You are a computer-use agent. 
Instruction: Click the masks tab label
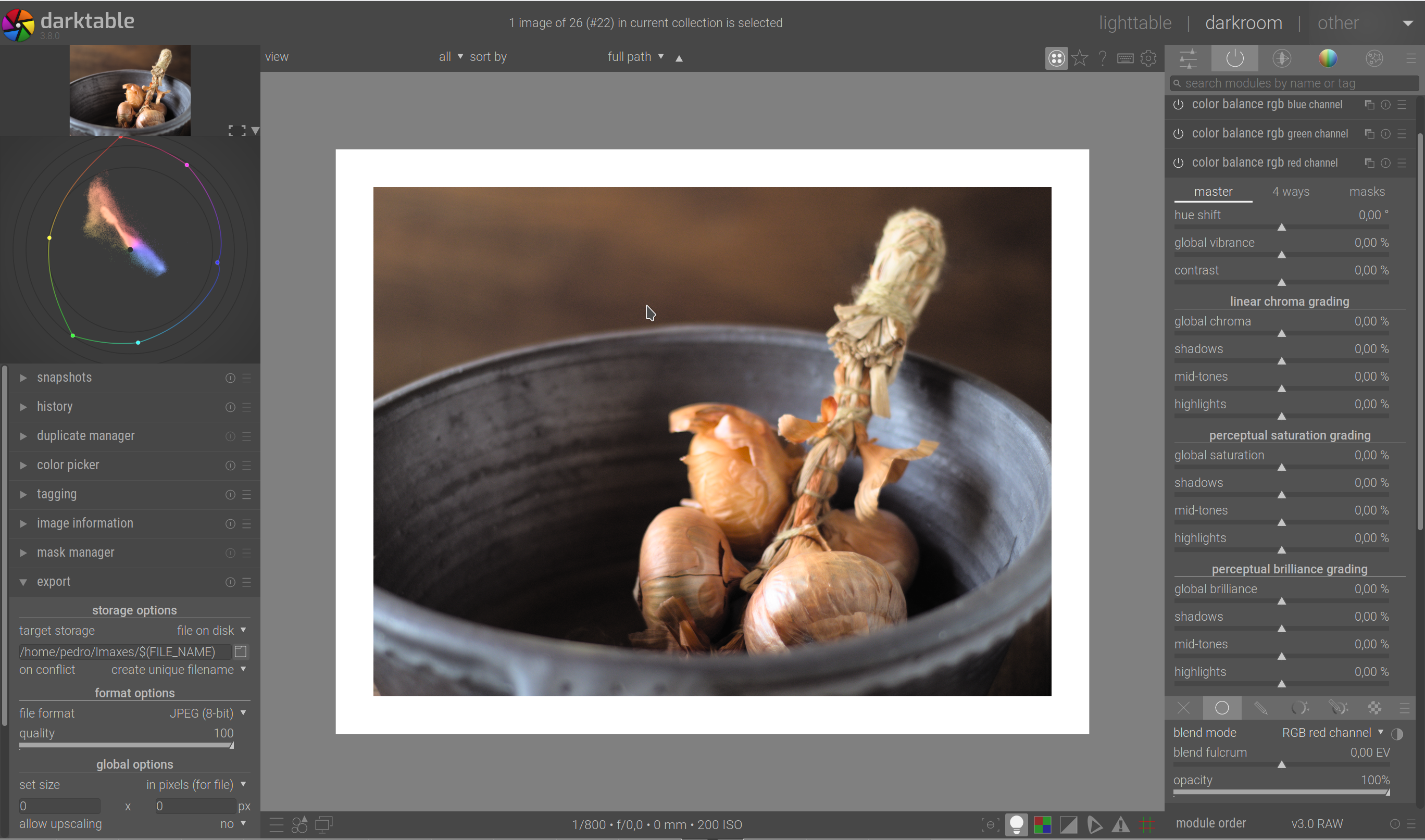pos(1367,192)
